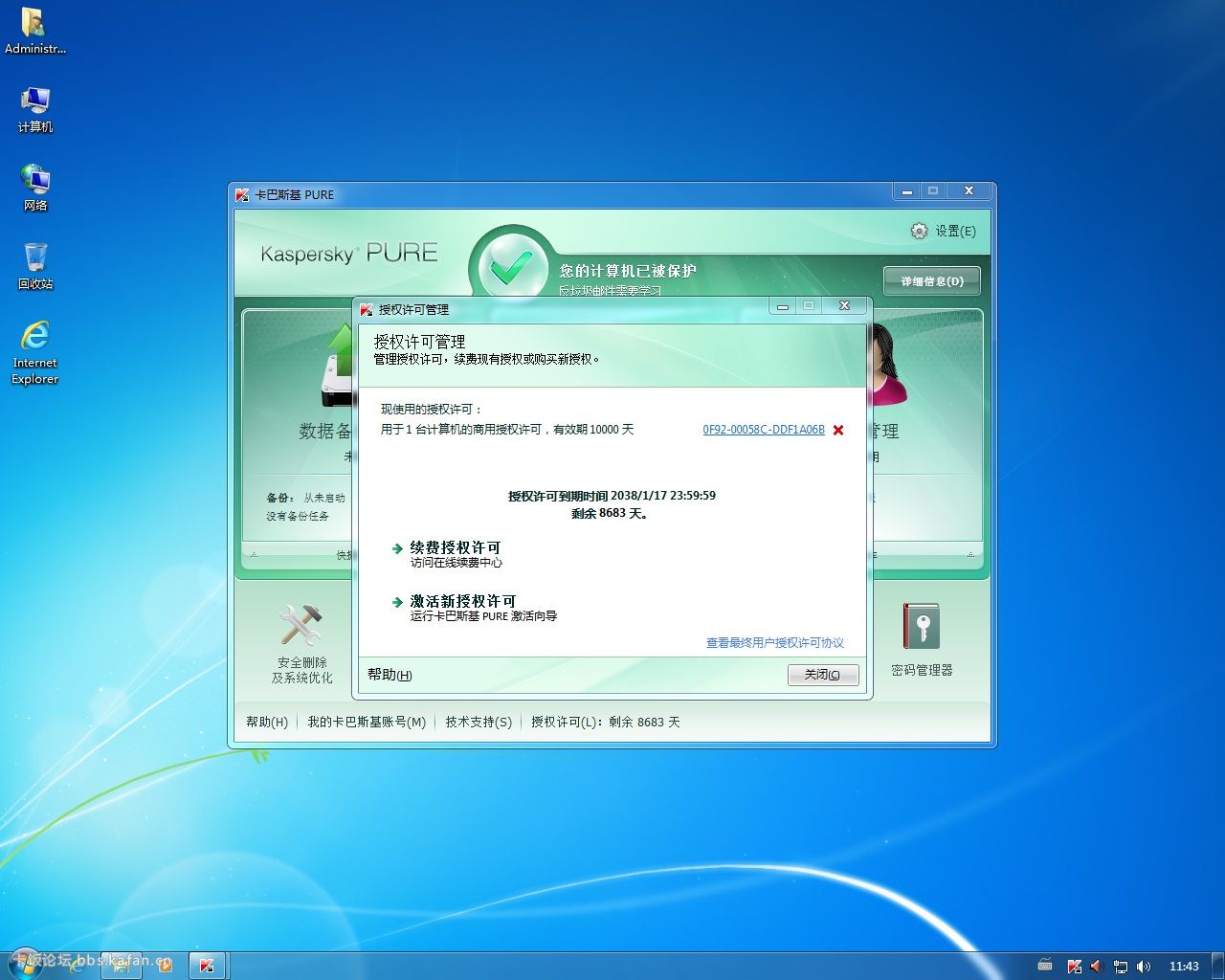The height and width of the screenshot is (980, 1225).
Task: Open 技术支持(S) link
Action: coord(479,723)
